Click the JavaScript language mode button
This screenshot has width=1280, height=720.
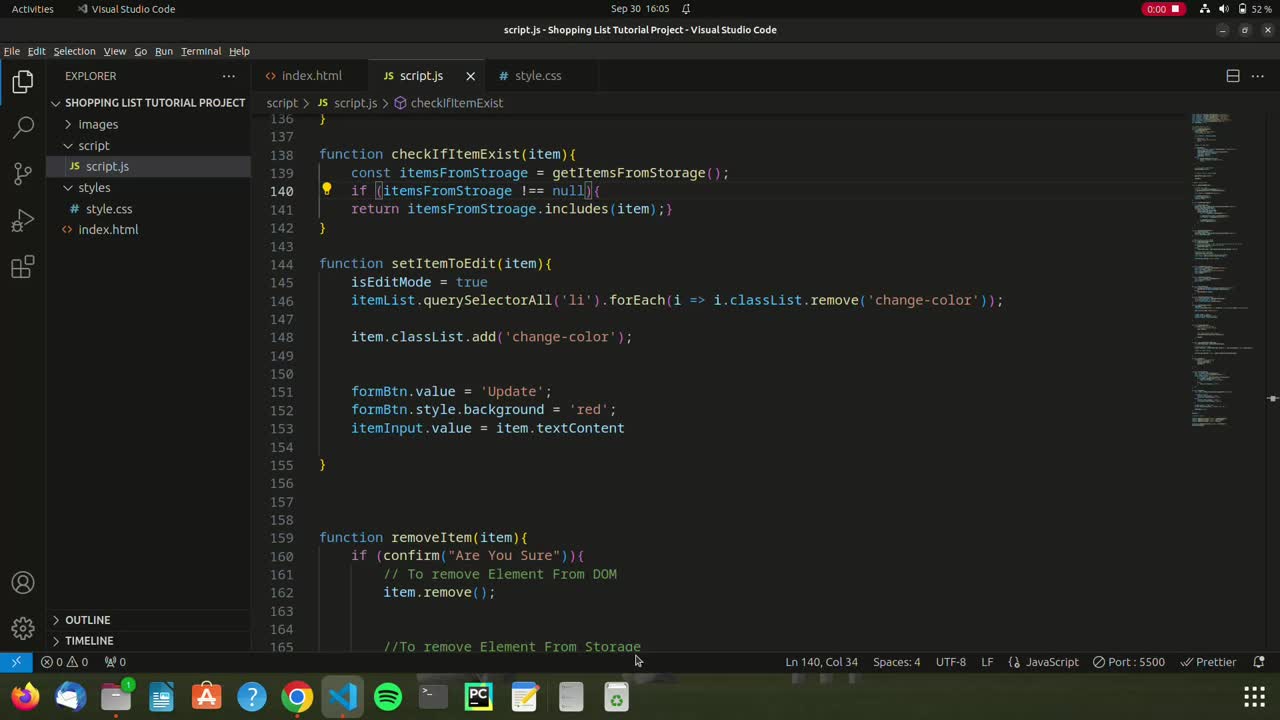[1043, 662]
